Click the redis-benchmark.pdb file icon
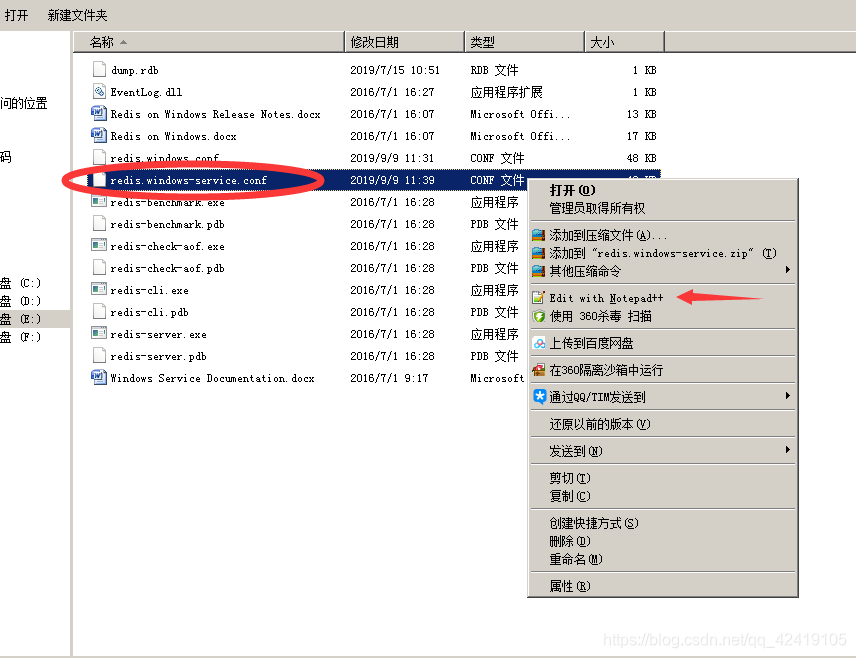The height and width of the screenshot is (658, 856). pos(99,223)
